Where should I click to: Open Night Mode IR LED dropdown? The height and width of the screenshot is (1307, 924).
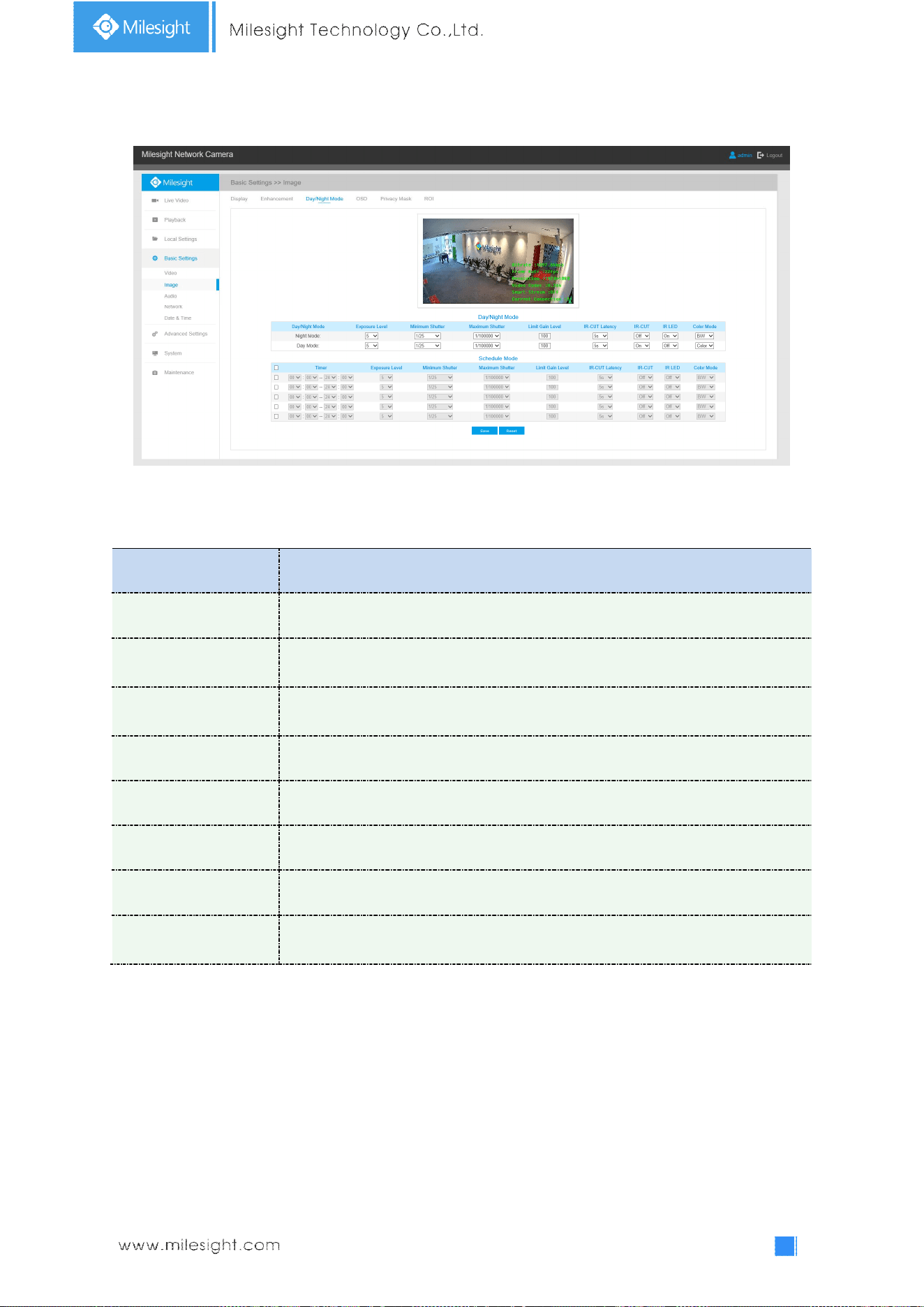click(x=671, y=336)
